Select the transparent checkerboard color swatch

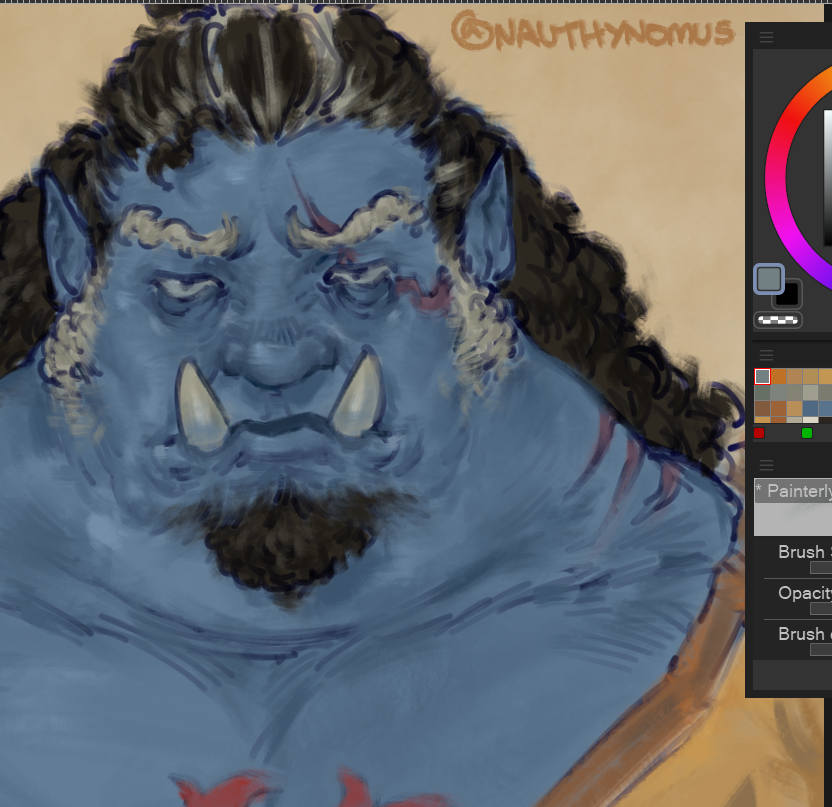(x=777, y=321)
